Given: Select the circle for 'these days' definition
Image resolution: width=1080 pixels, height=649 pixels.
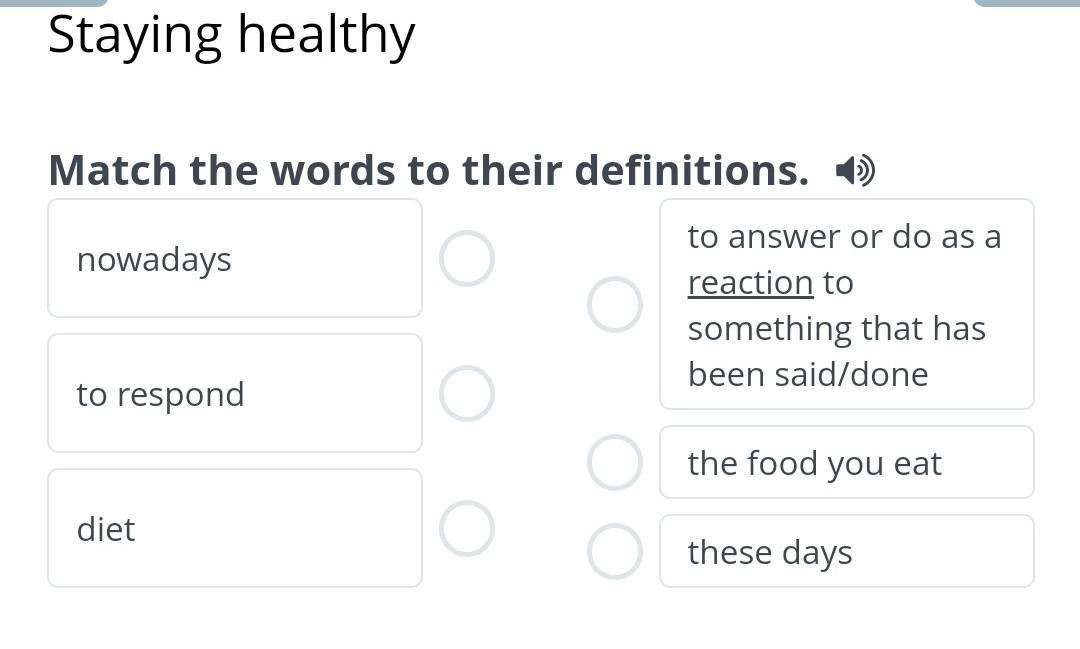Looking at the screenshot, I should tap(615, 551).
